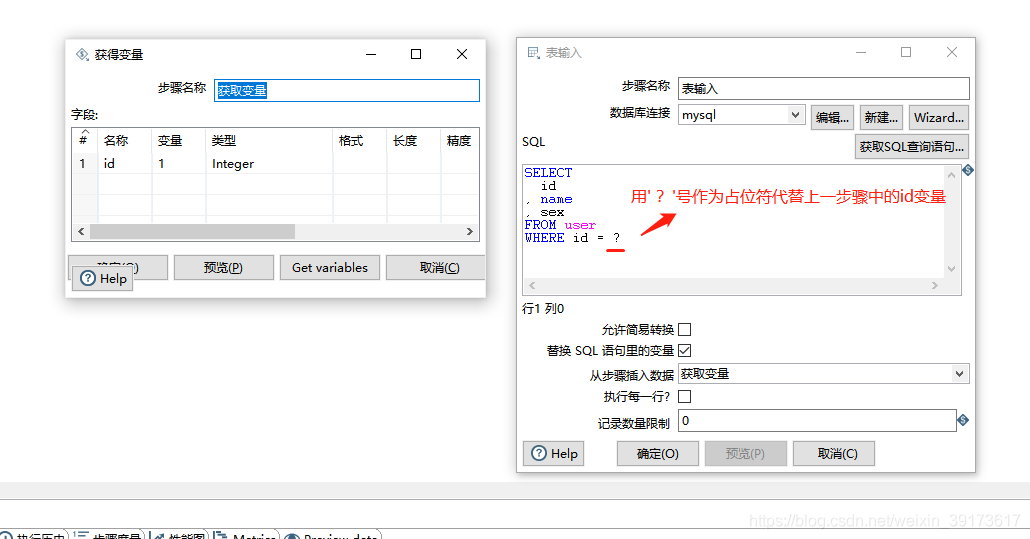Click the 精度 column header
The image size is (1030, 539).
tap(459, 140)
